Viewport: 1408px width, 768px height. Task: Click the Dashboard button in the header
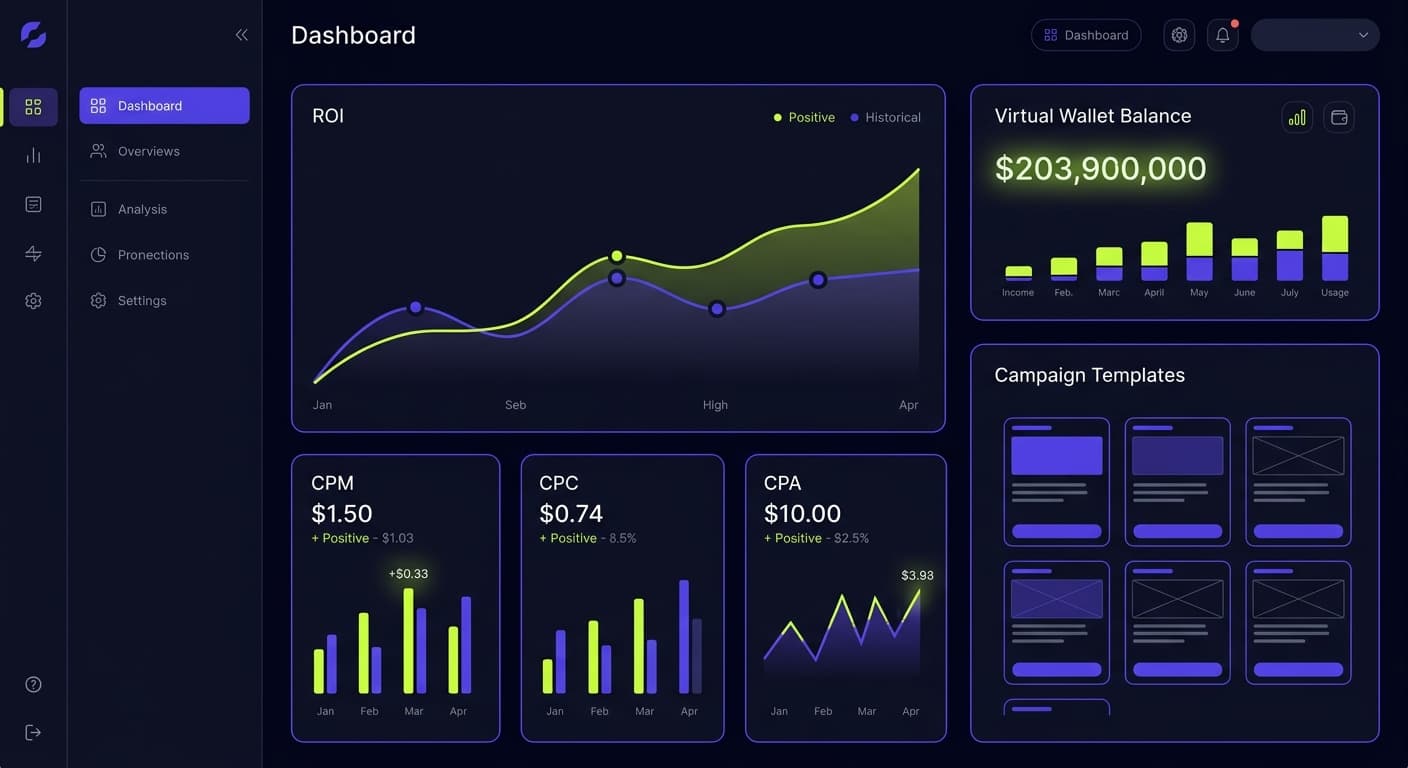pyautogui.click(x=1086, y=34)
